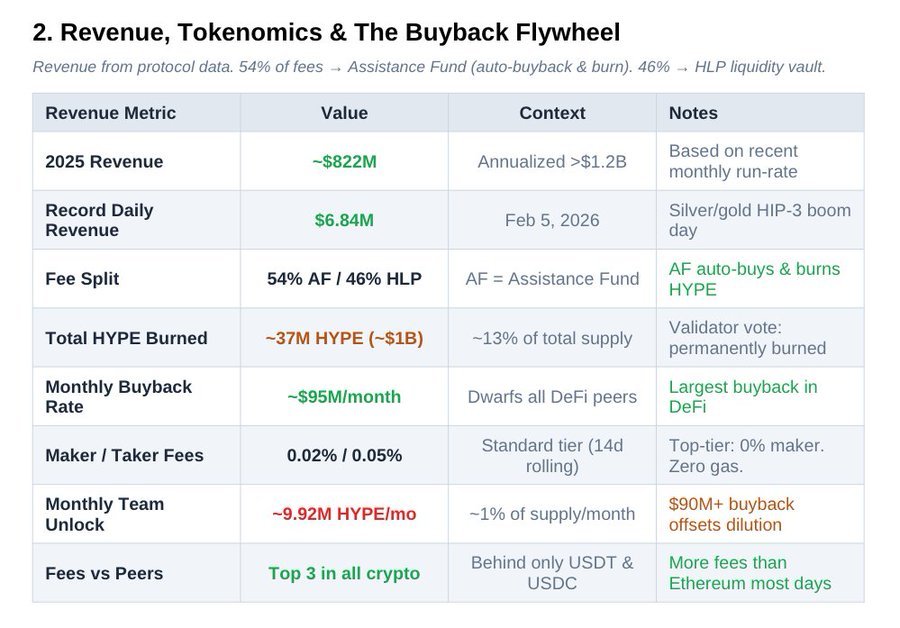Click the ~13% of total supply cell

click(x=552, y=338)
